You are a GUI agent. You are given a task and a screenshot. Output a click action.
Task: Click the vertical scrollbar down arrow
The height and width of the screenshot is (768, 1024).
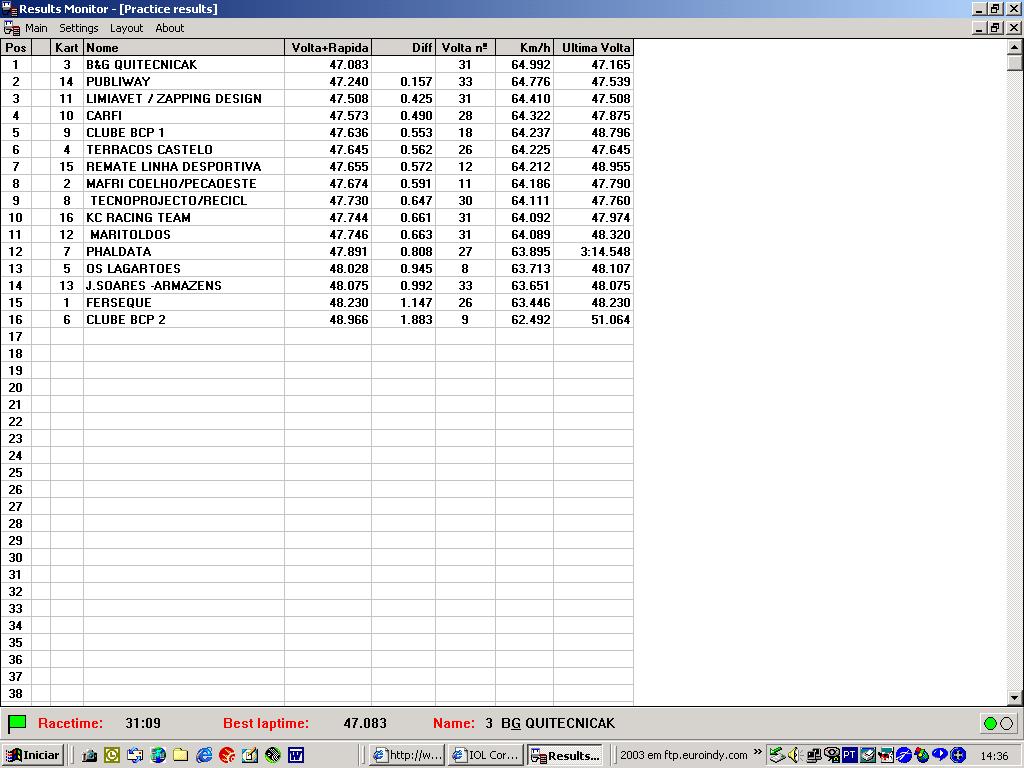[1015, 698]
